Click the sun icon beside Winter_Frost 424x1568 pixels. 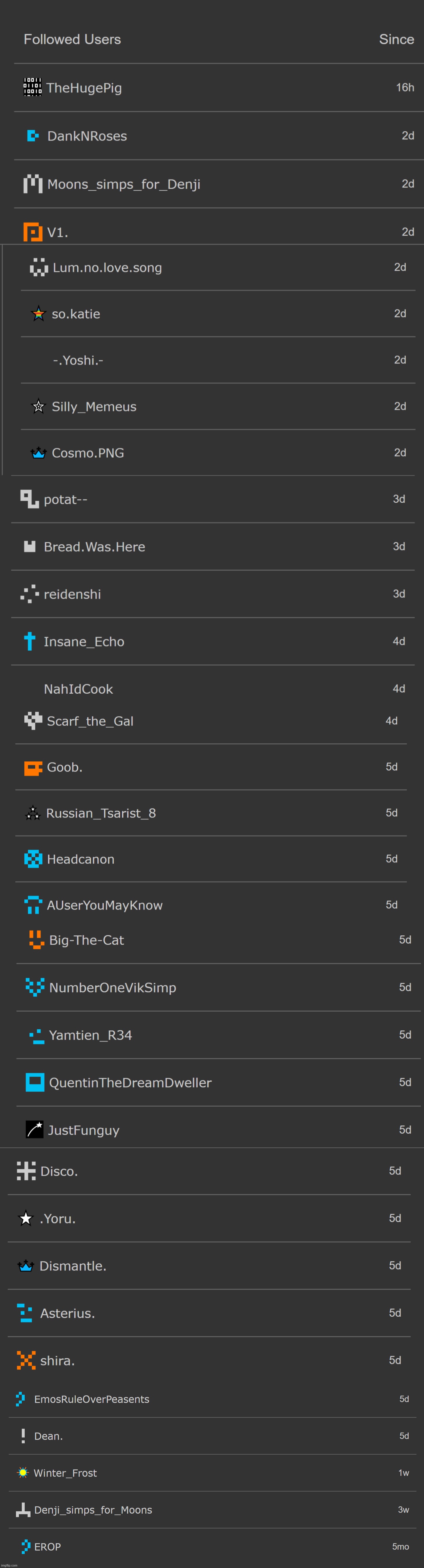(x=23, y=1472)
